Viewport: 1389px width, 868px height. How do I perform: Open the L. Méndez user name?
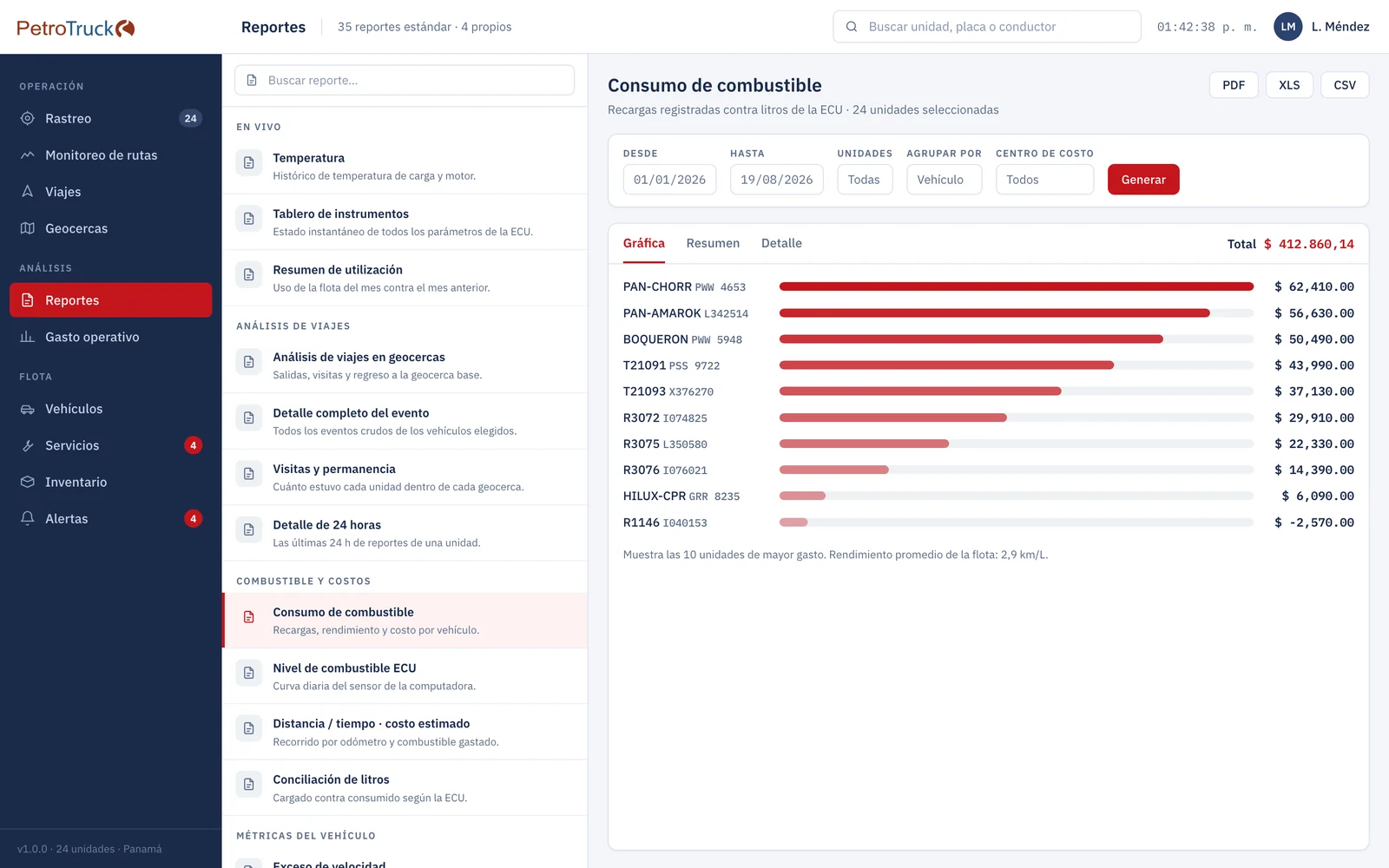pos(1340,27)
